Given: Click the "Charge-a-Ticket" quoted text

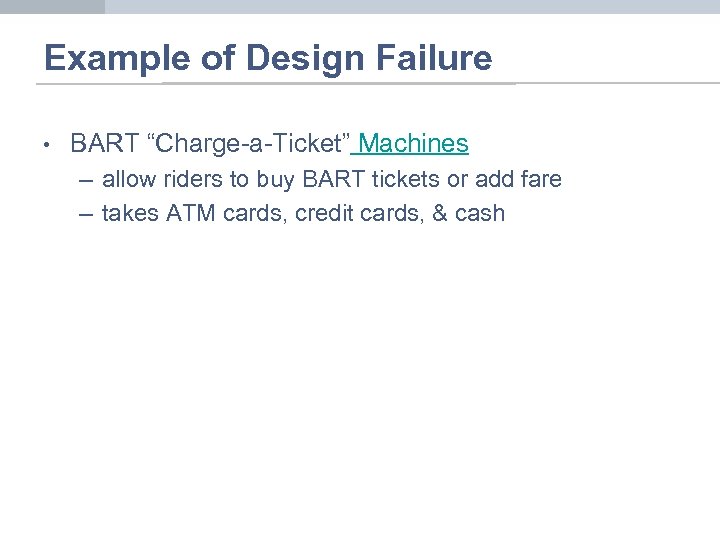Looking at the screenshot, I should tap(248, 144).
